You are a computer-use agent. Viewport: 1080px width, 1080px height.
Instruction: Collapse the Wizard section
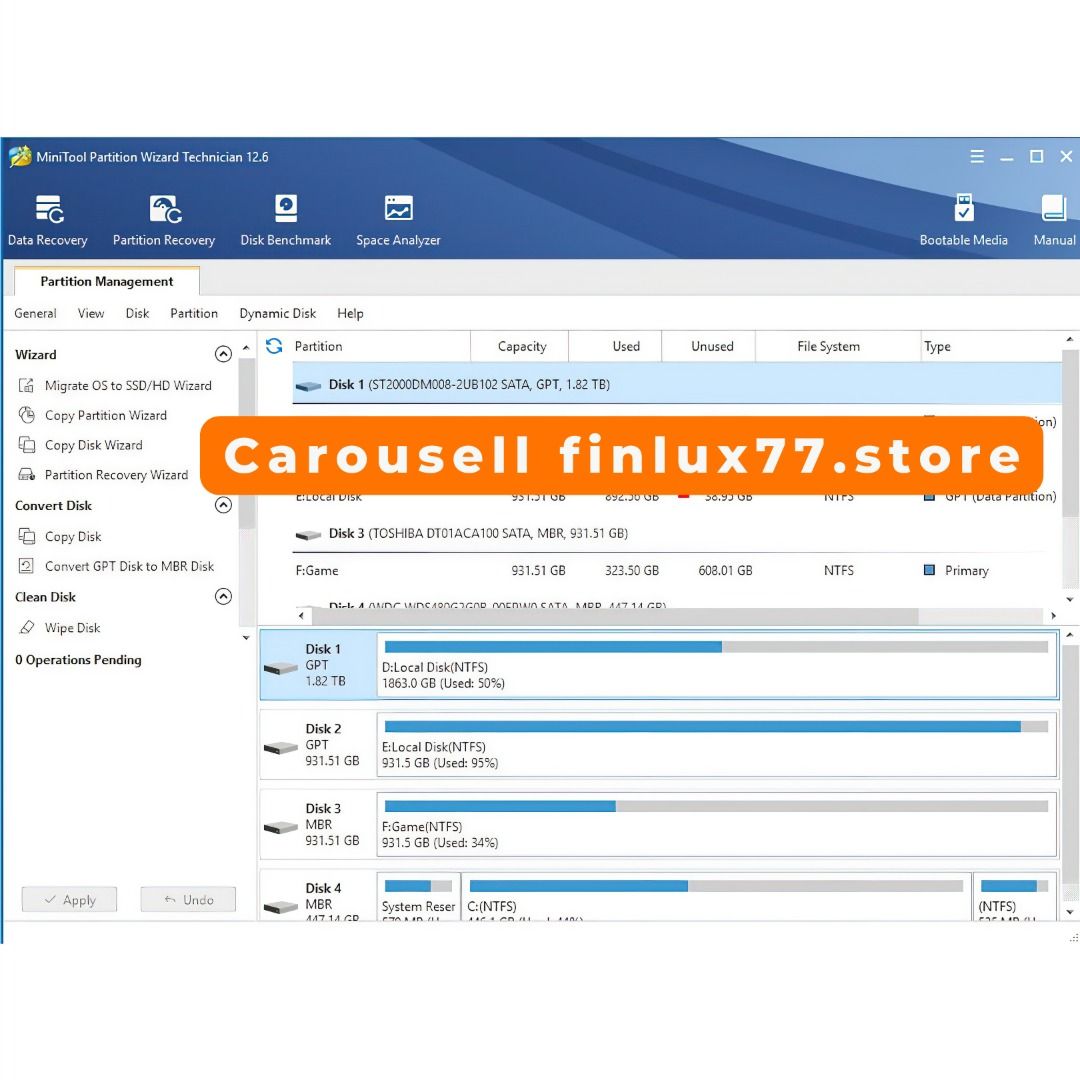(x=224, y=354)
